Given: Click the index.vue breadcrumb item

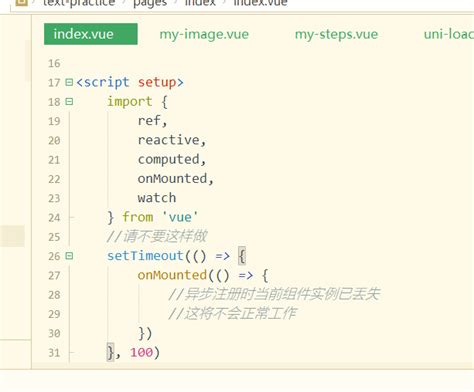Looking at the screenshot, I should tap(260, 3).
